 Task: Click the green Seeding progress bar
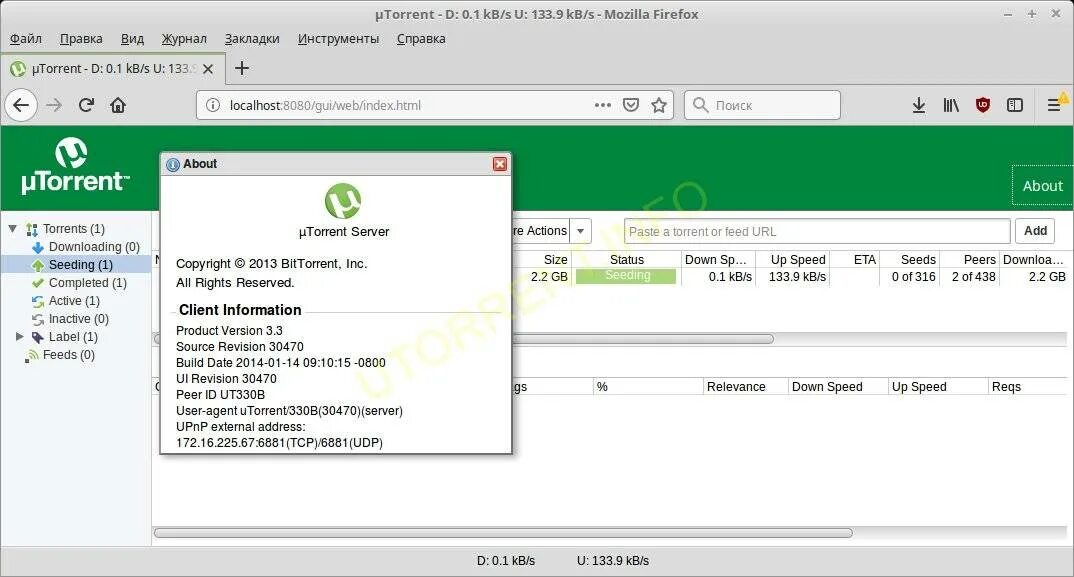click(x=626, y=276)
